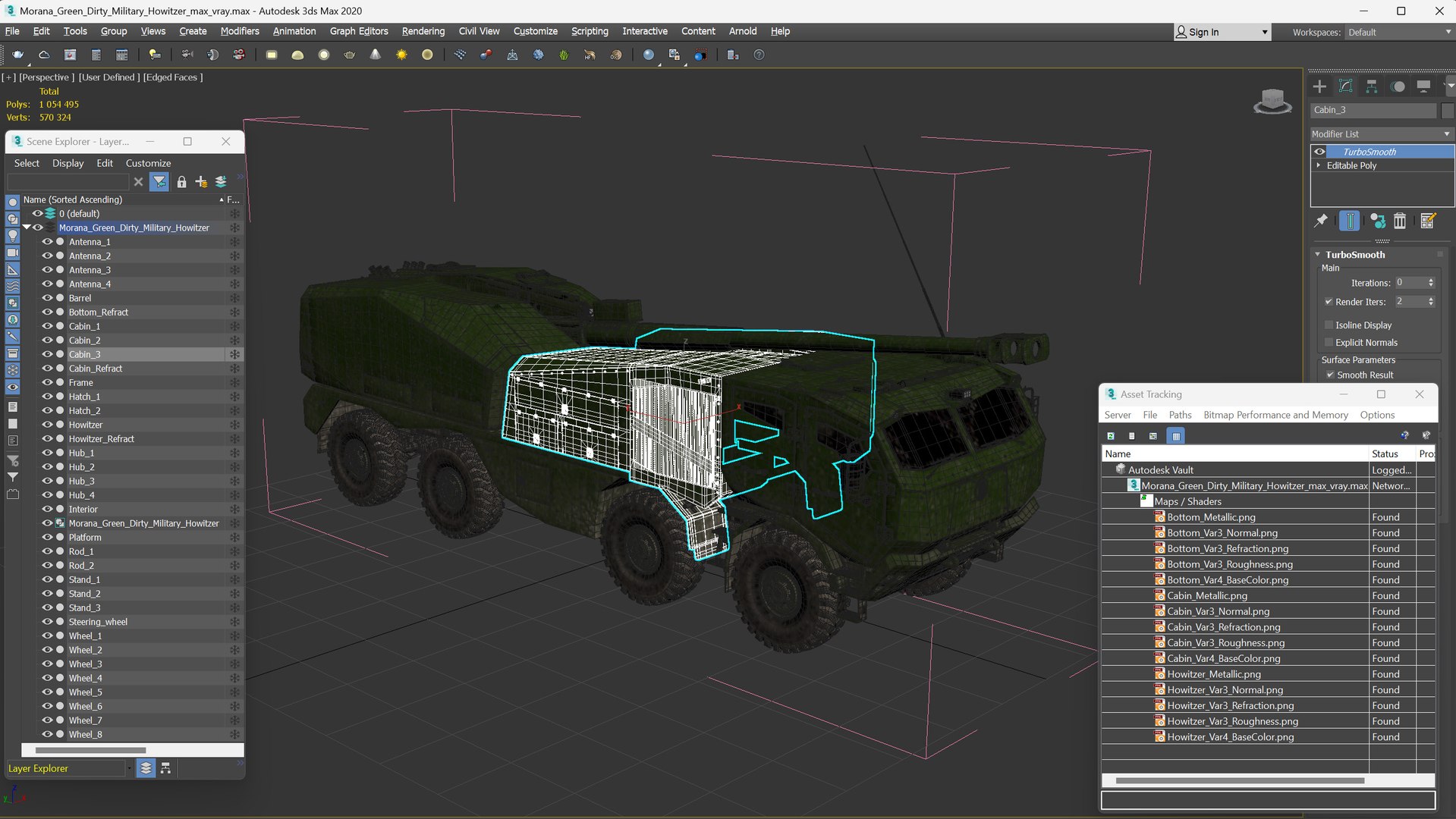Toggle visibility of Howitzer object
1456x819 pixels.
coord(47,425)
